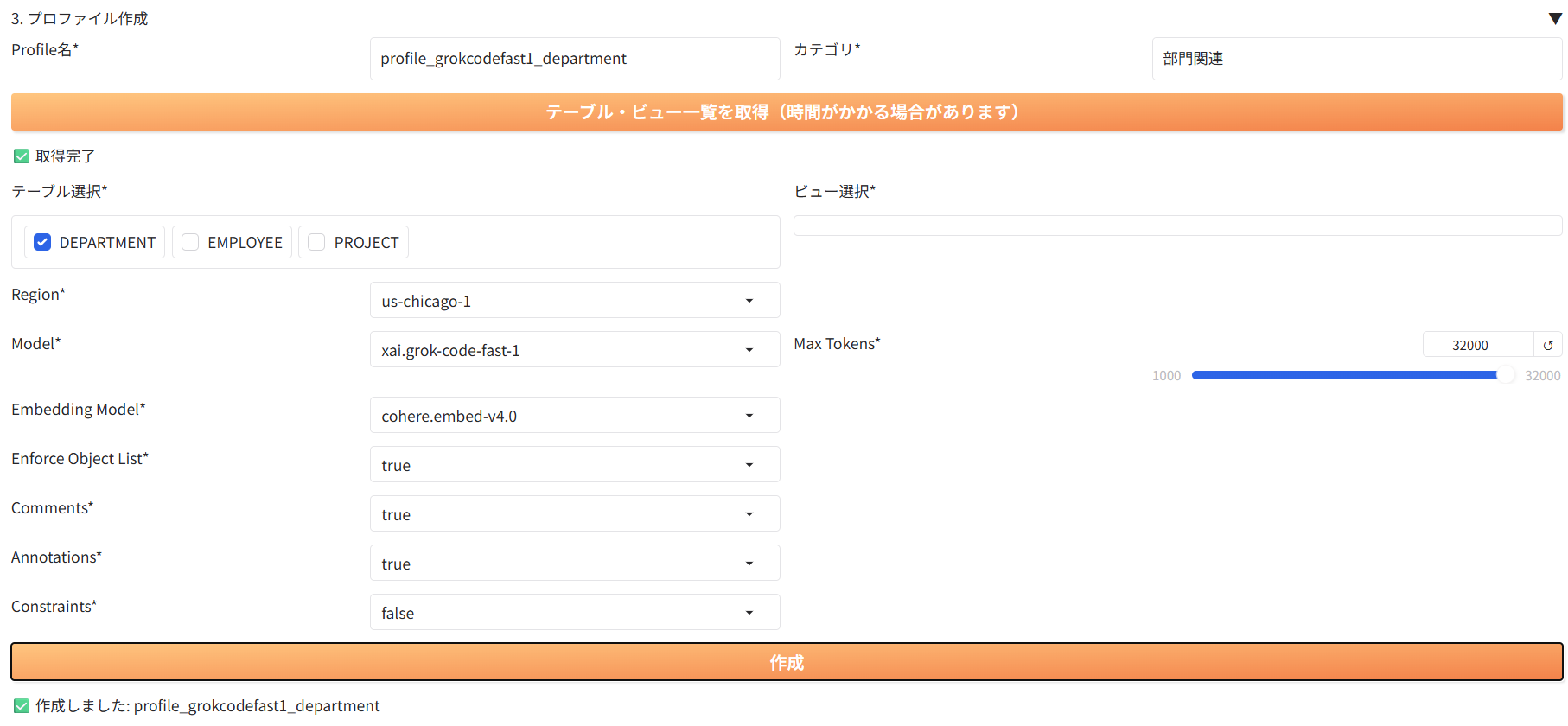Click the テーブル・ビュー一覧を取得 button

point(787,112)
